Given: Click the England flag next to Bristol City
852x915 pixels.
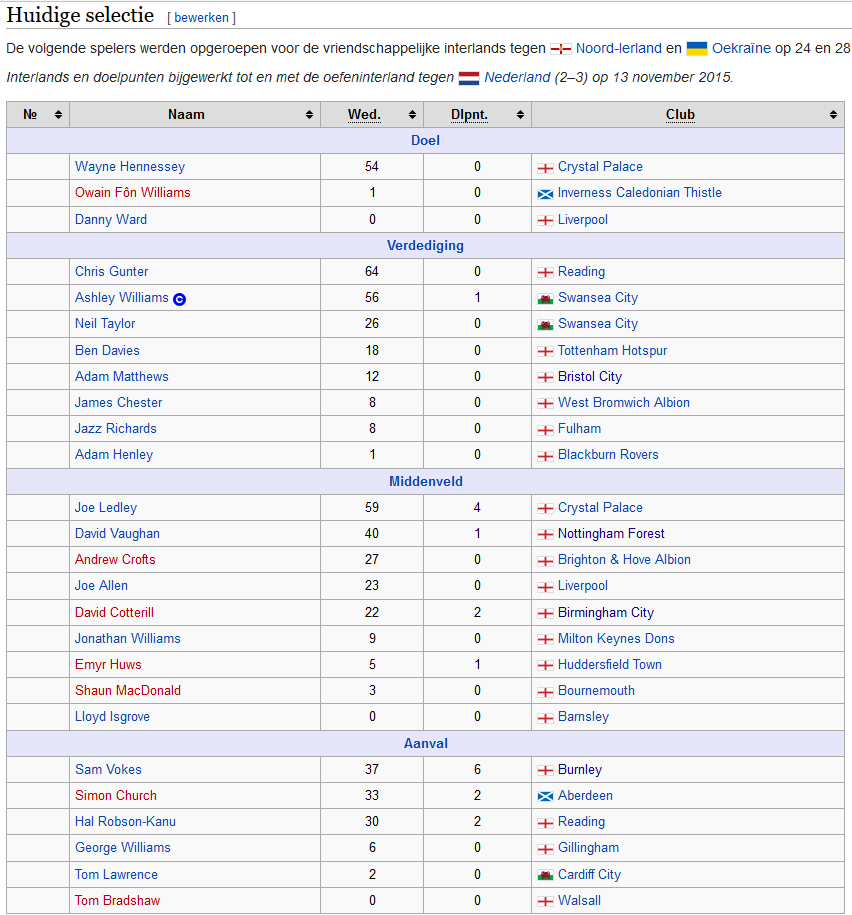Looking at the screenshot, I should (545, 378).
